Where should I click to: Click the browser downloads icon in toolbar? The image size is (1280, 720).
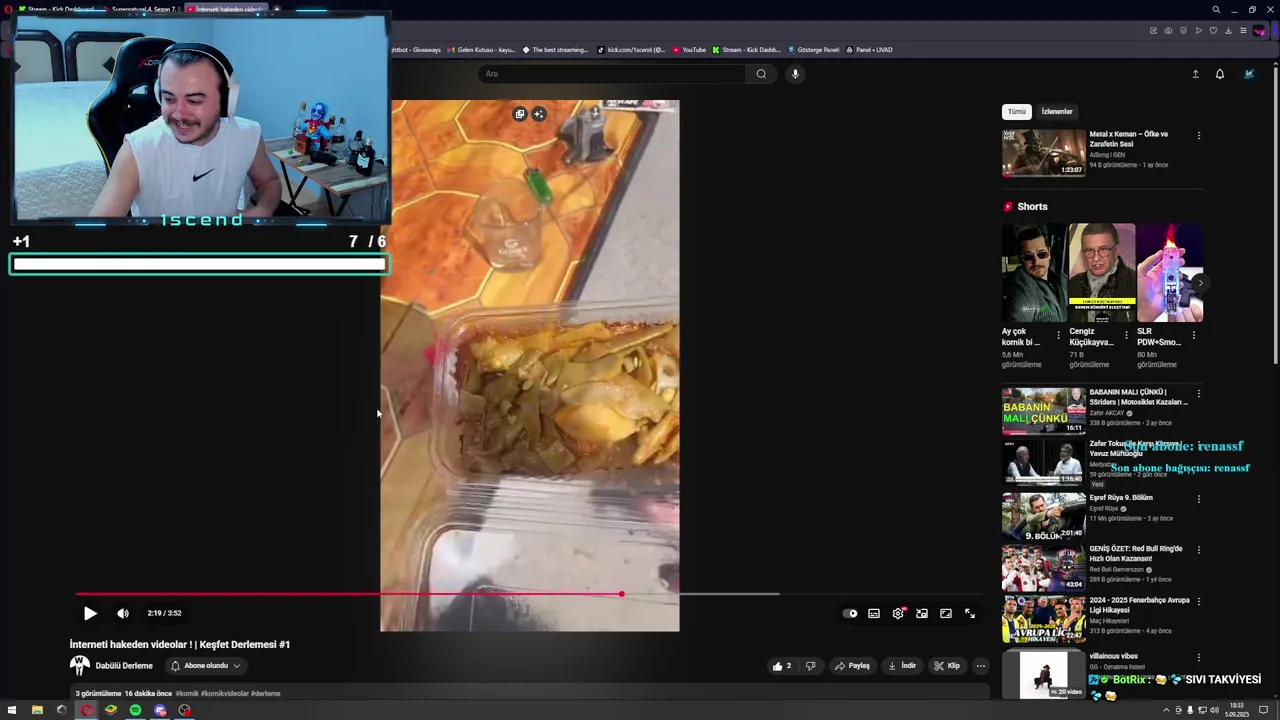pos(1229,31)
